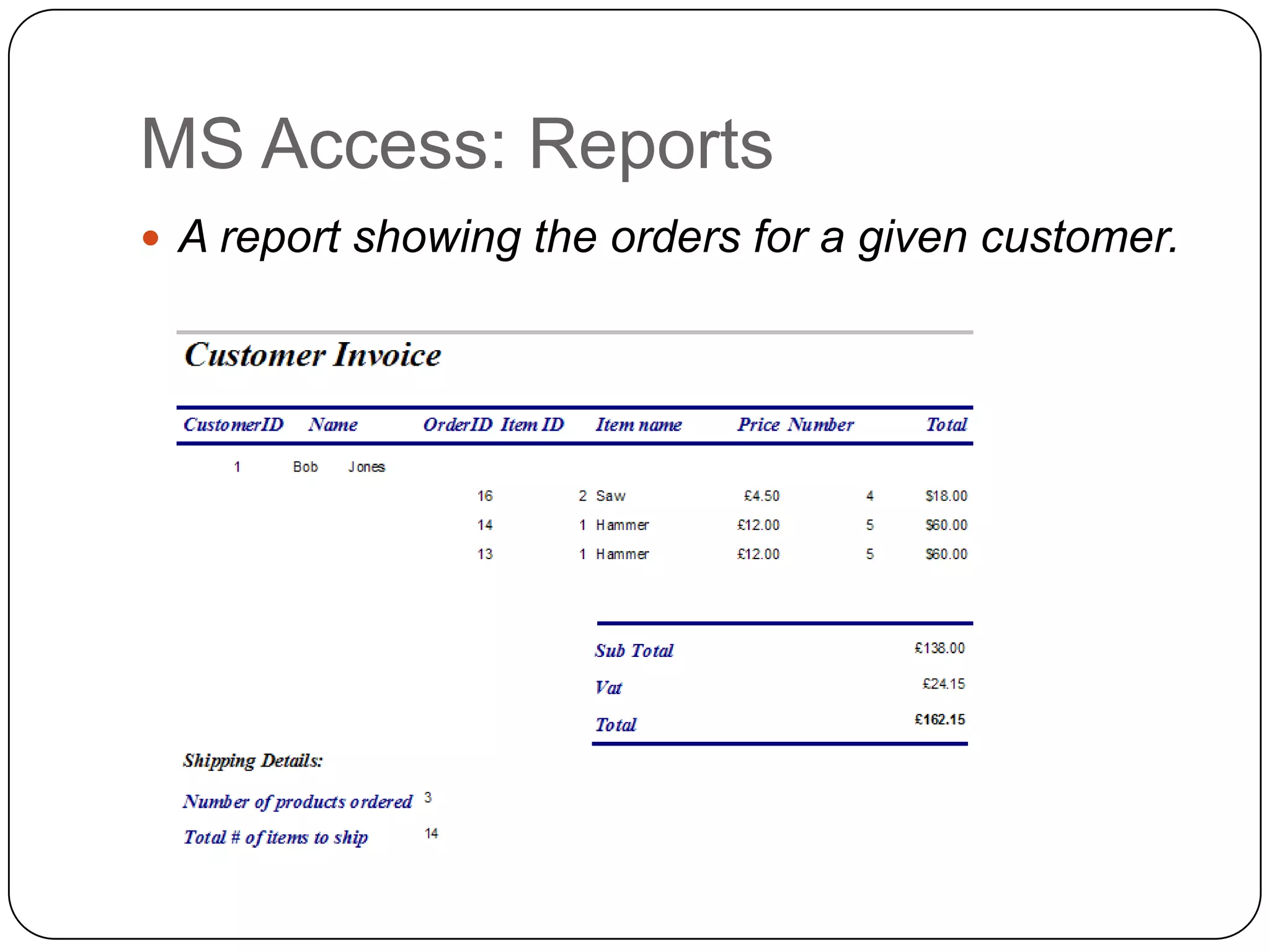This screenshot has height=952, width=1270.
Task: Click the CustomerID column header
Action: click(x=233, y=425)
